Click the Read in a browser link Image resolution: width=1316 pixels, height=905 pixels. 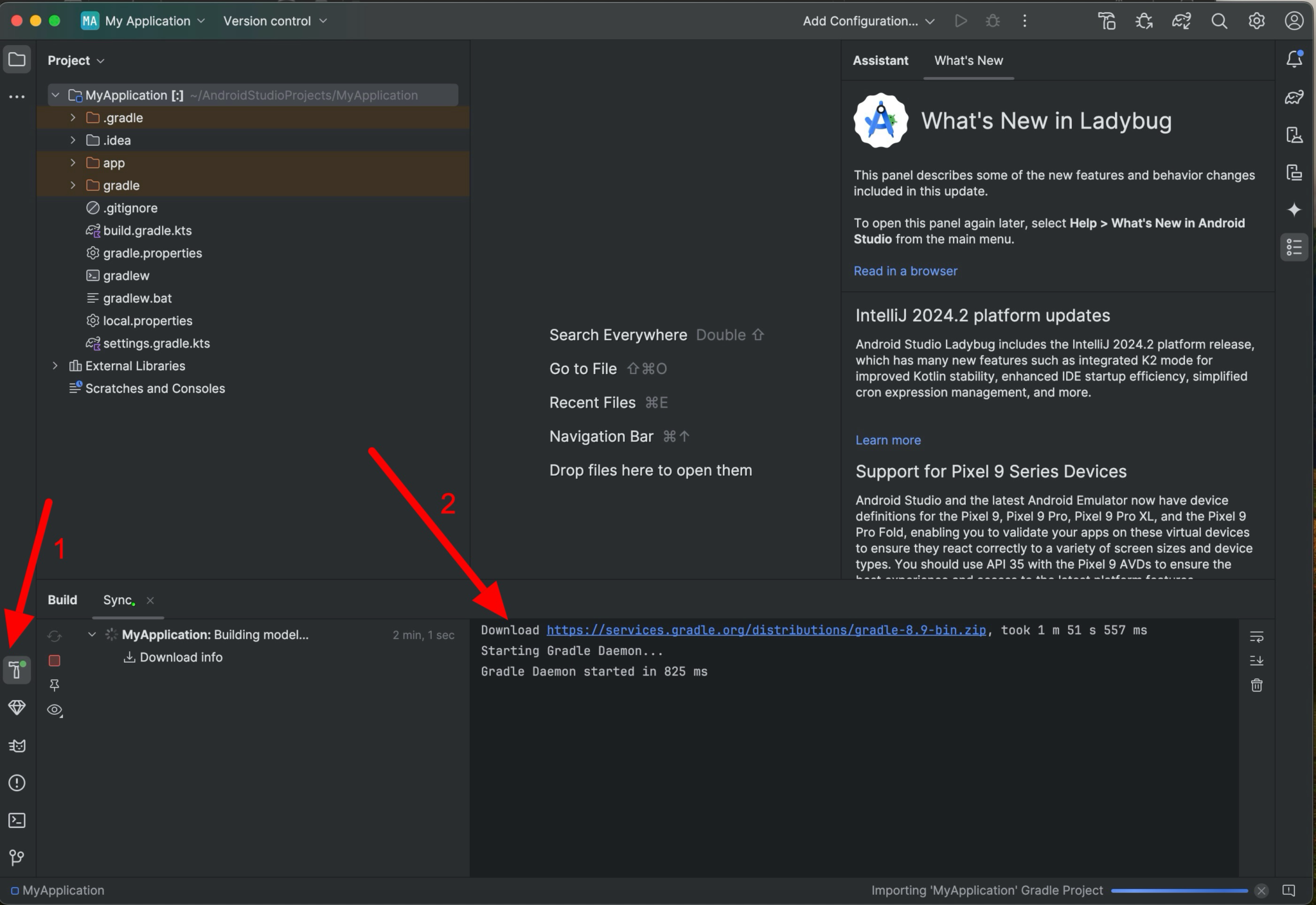pyautogui.click(x=905, y=271)
